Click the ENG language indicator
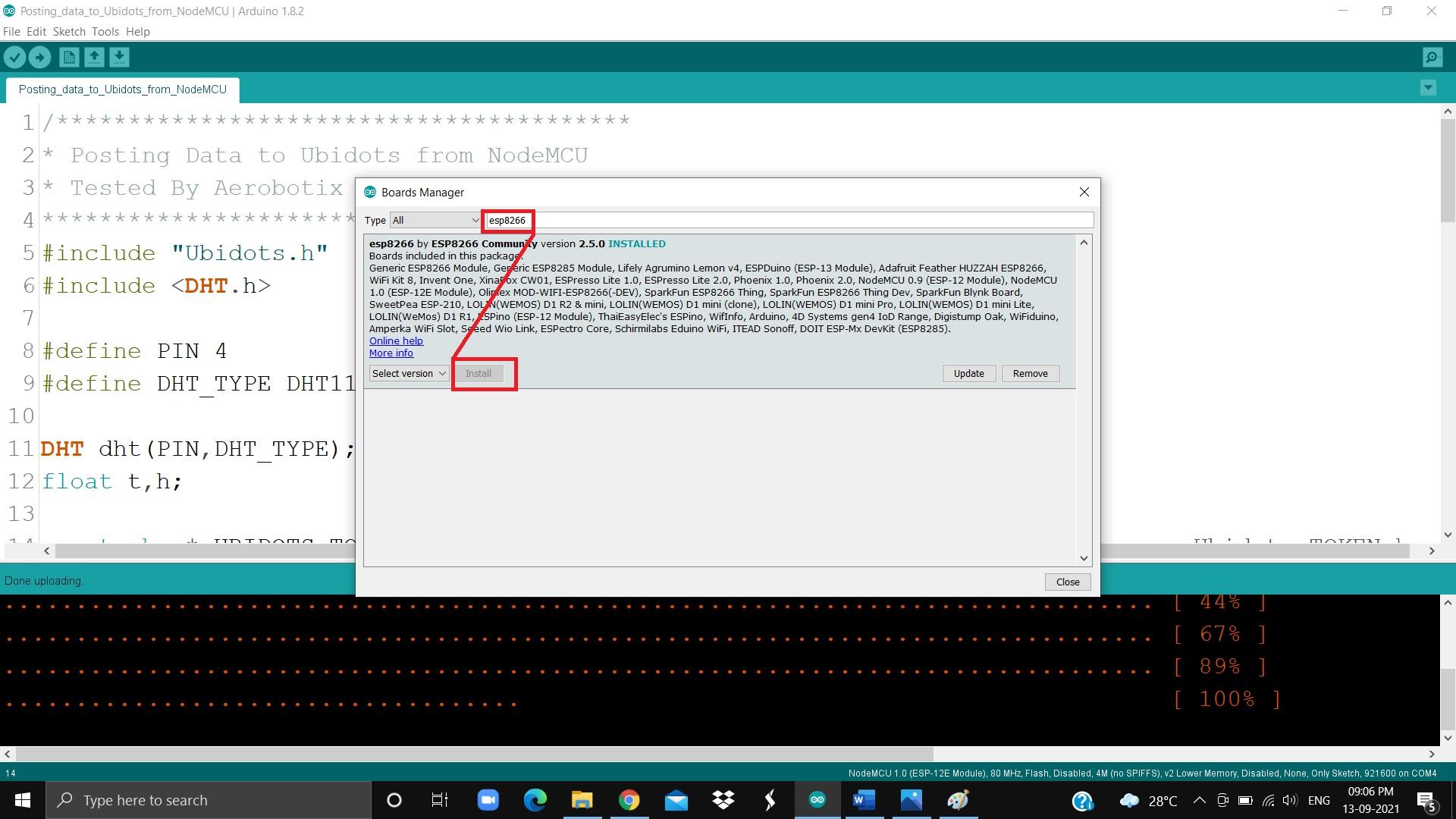The width and height of the screenshot is (1456, 819). coord(1319,800)
